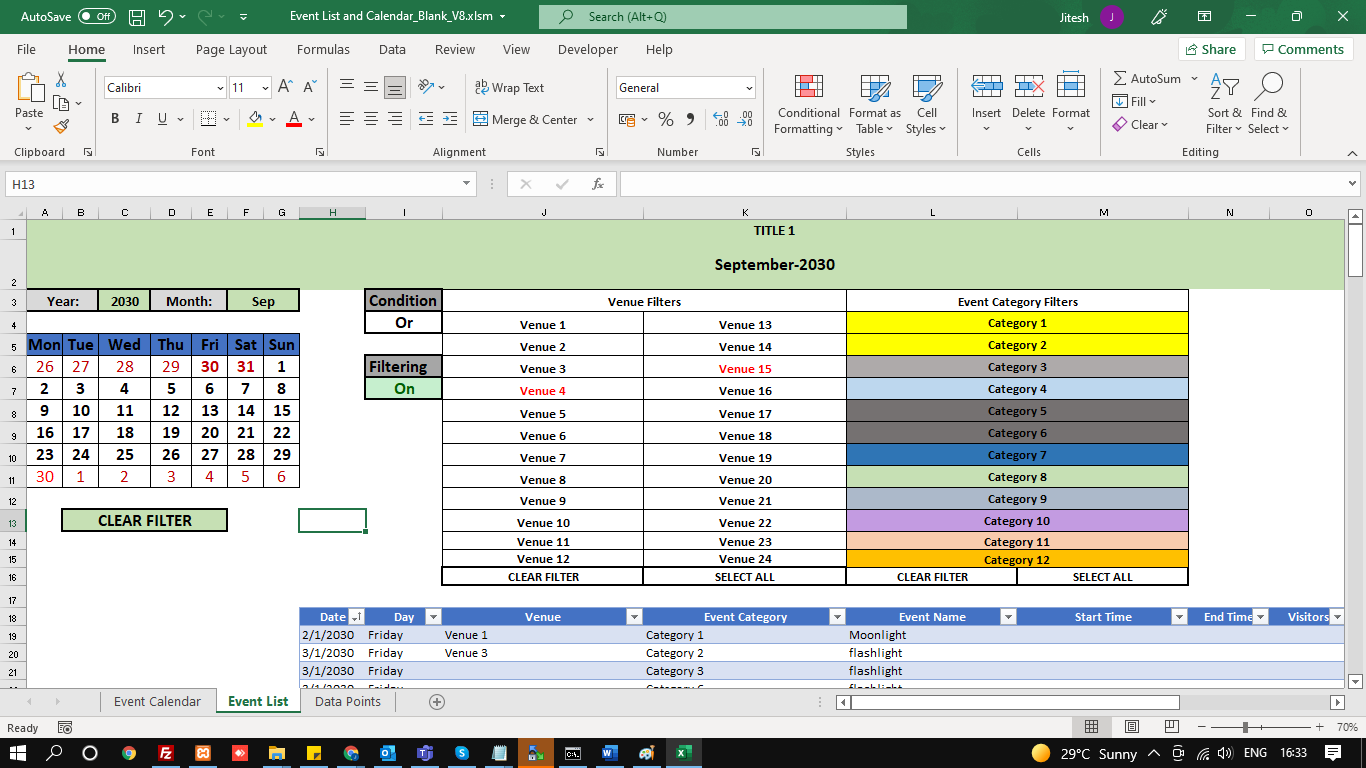
Task: Click the Sort & Filter icon
Action: point(1223,88)
